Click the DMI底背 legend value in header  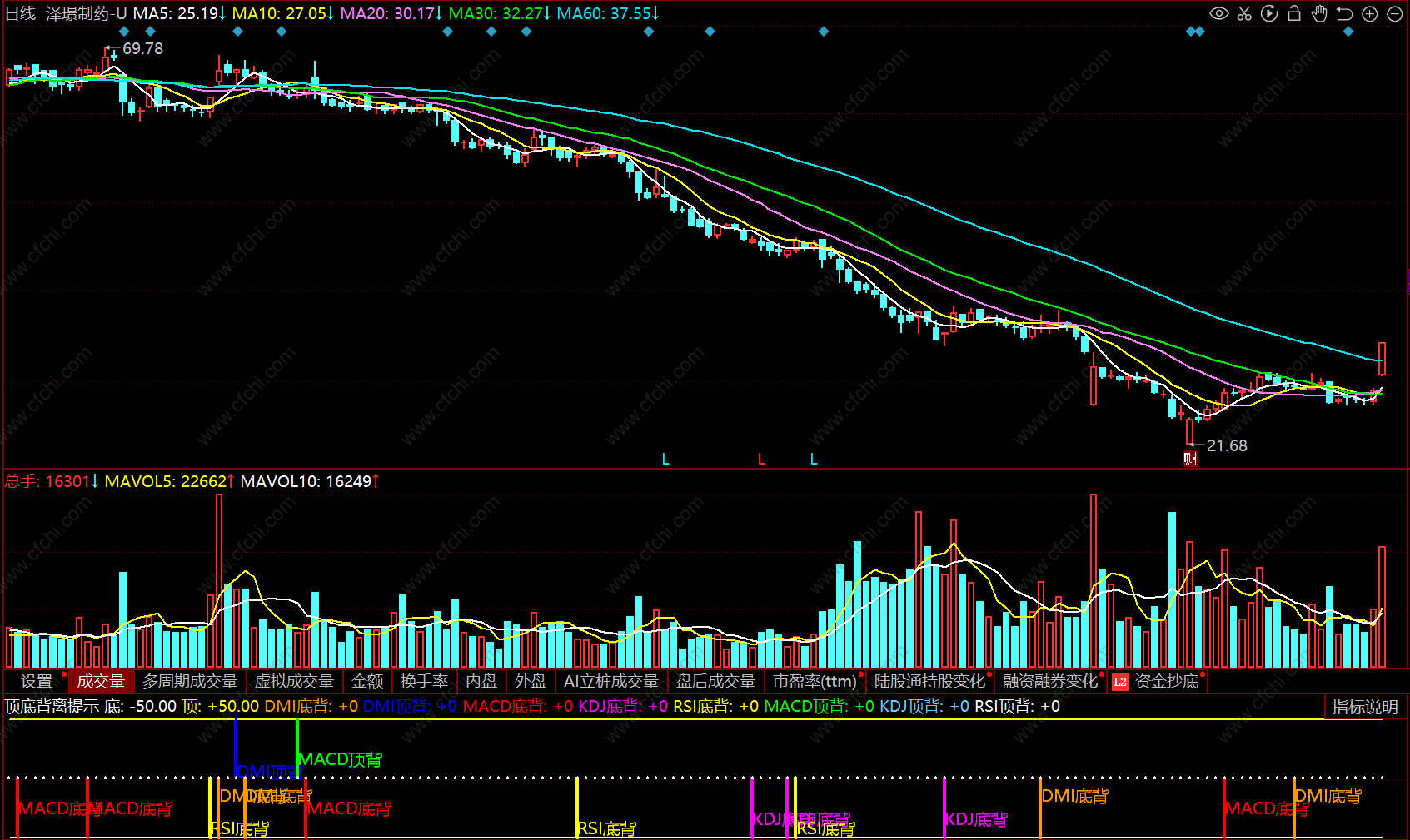pos(311,707)
